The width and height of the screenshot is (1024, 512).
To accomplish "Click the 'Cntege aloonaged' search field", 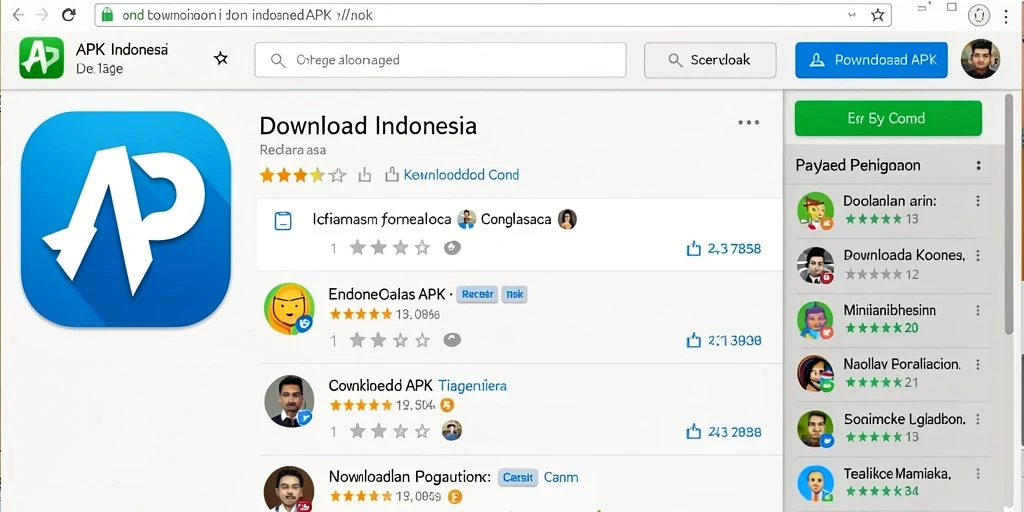I will 440,60.
